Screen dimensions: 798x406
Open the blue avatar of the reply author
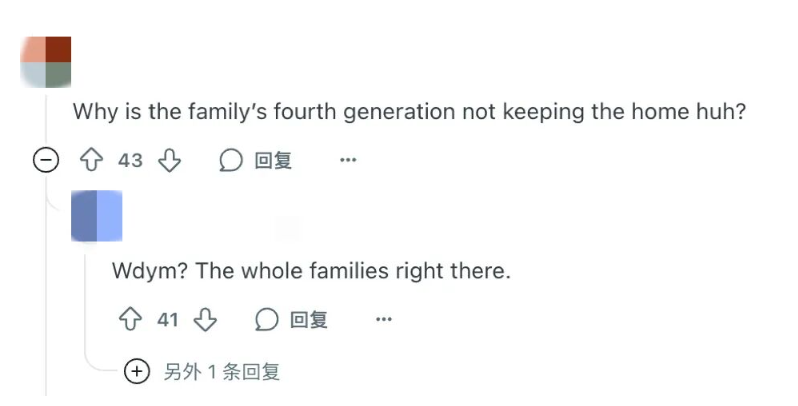click(x=97, y=216)
